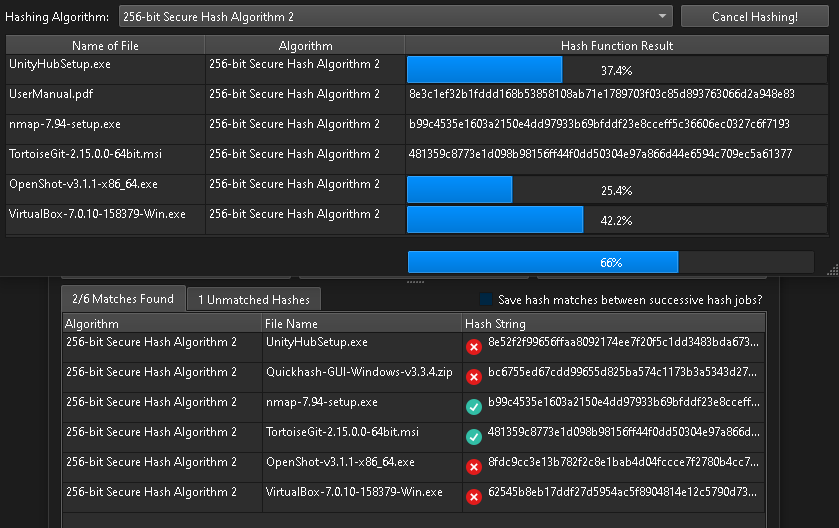Image resolution: width=839 pixels, height=528 pixels.
Task: Click red X icon for UnityHubSetup.exe row
Action: coord(474,347)
